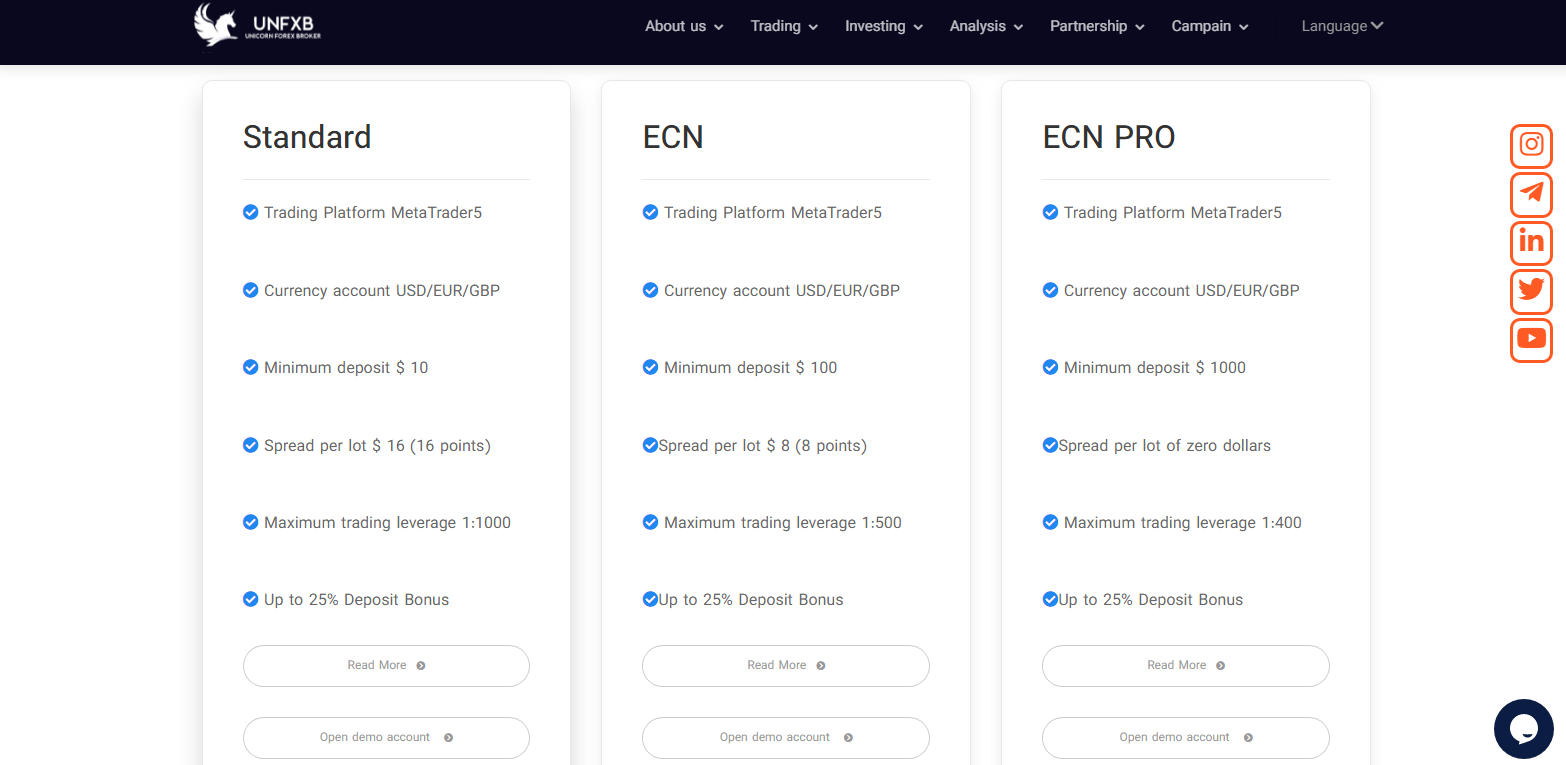Click Read More under Standard account
The width and height of the screenshot is (1566, 765).
pyautogui.click(x=386, y=666)
